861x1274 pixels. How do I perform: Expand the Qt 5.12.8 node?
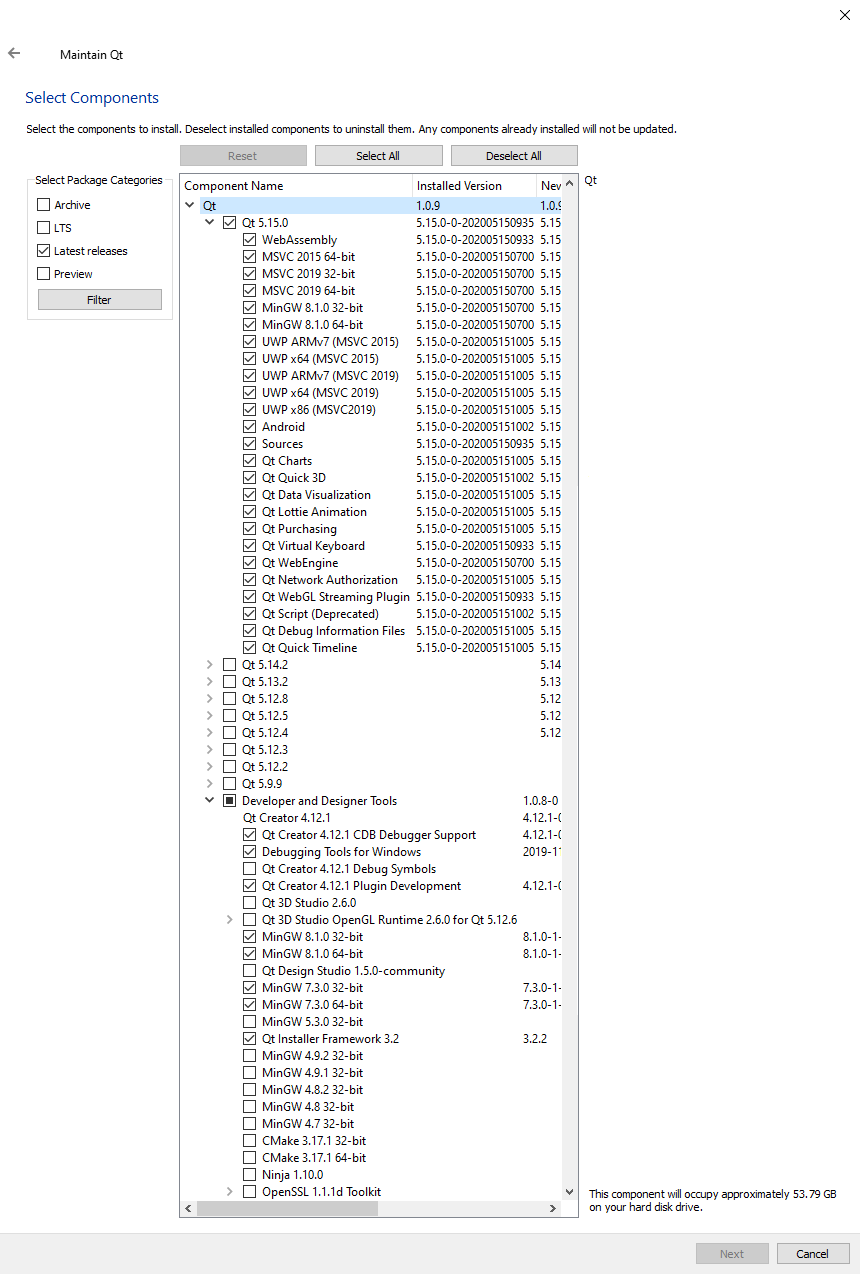210,699
